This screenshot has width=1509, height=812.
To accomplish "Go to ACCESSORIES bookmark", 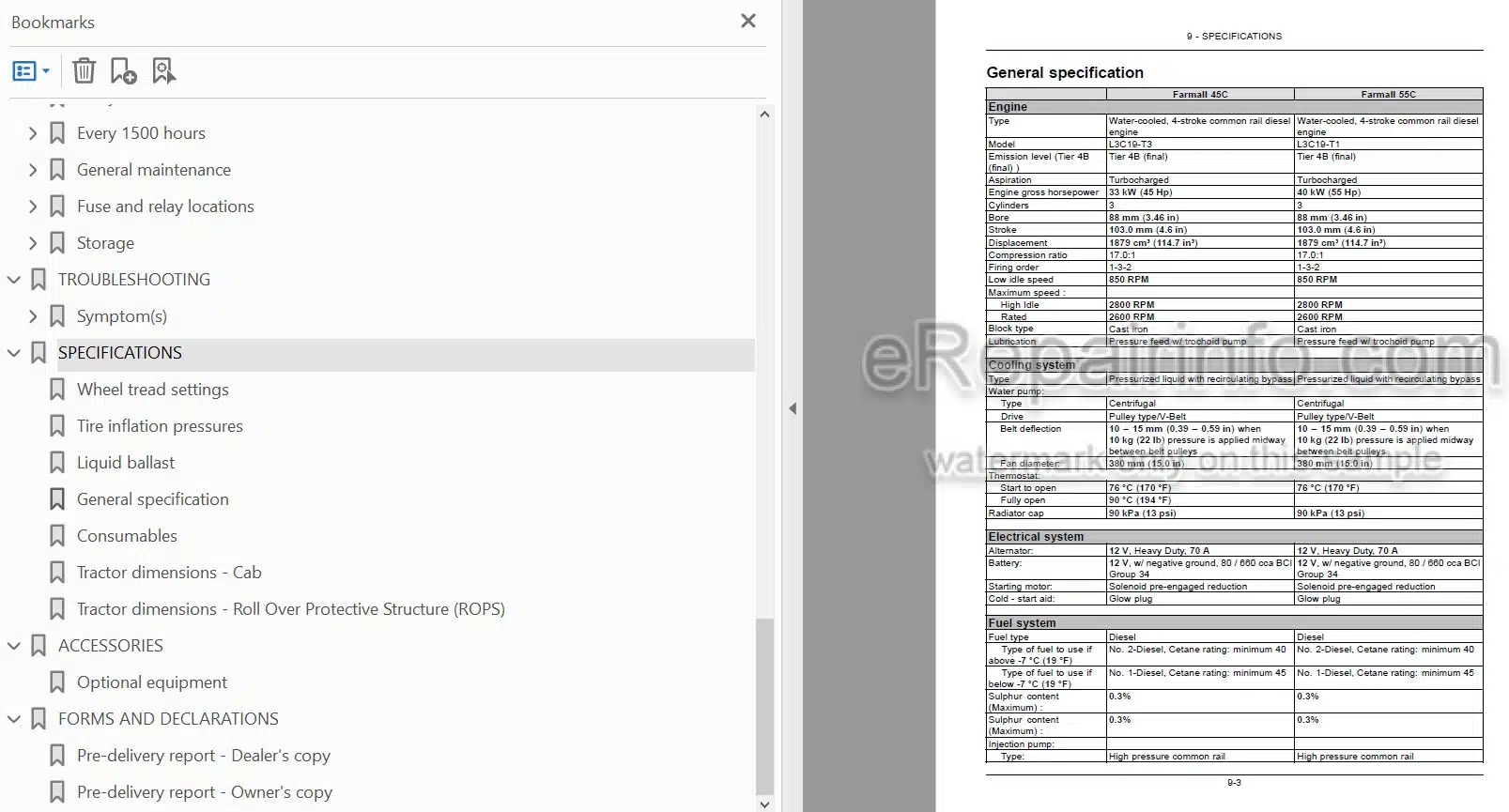I will 111,646.
